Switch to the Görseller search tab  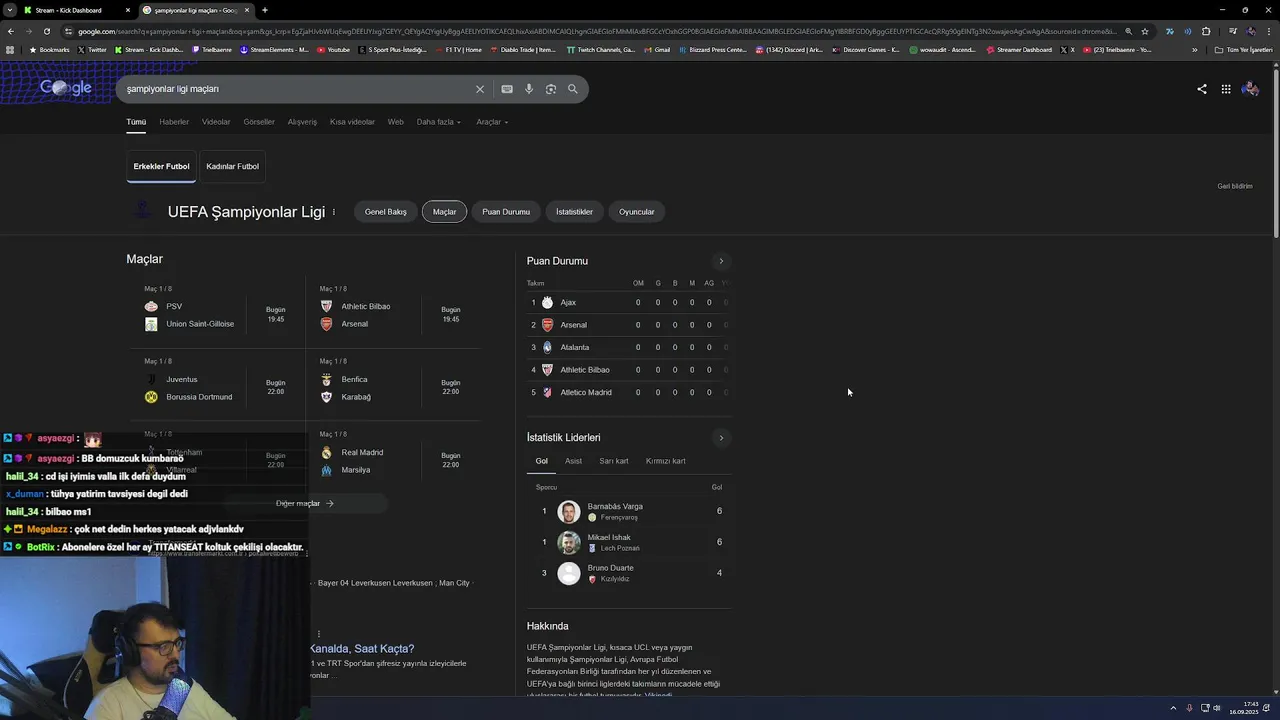coord(259,122)
